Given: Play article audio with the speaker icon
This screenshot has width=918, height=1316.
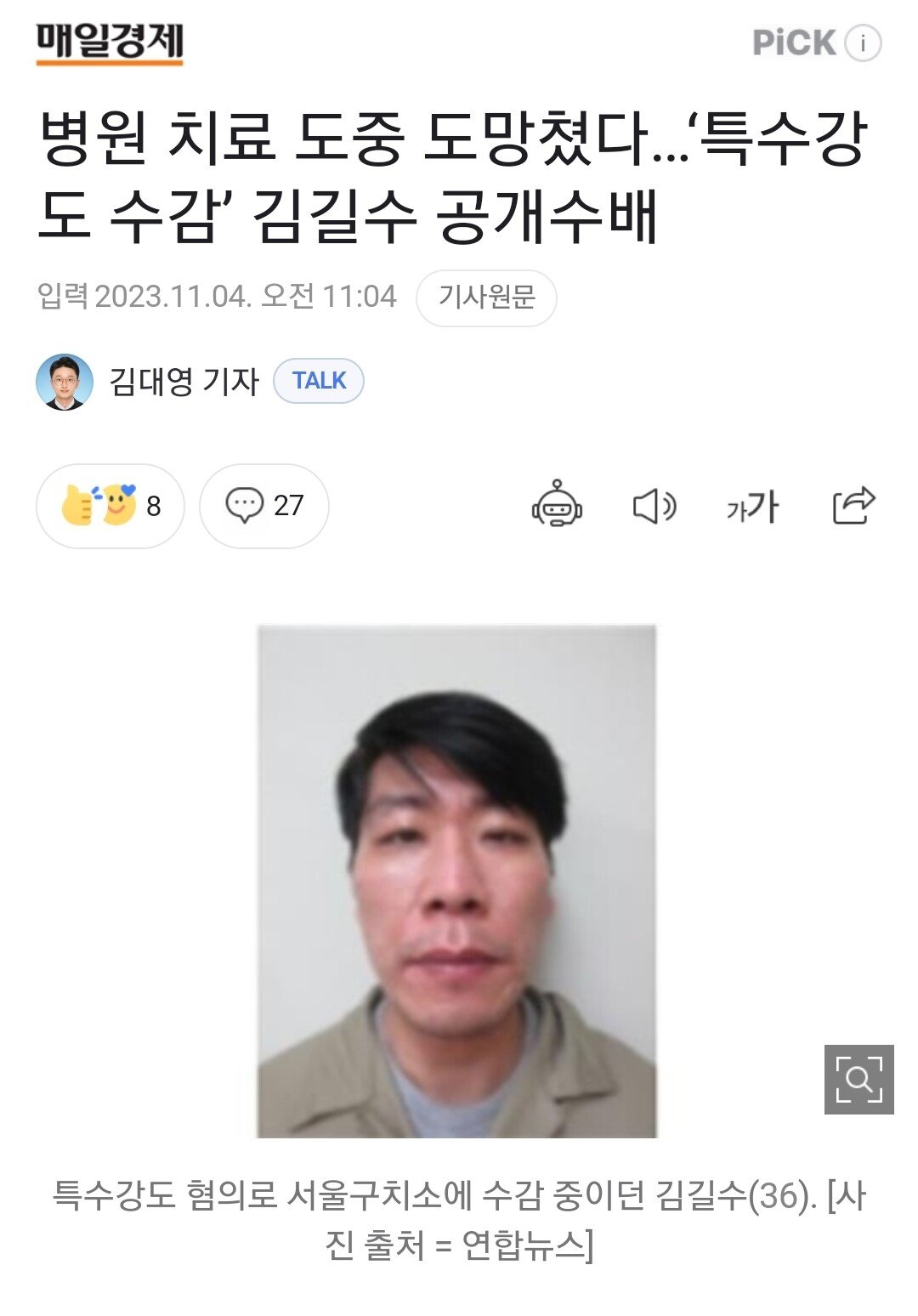Looking at the screenshot, I should 654,507.
